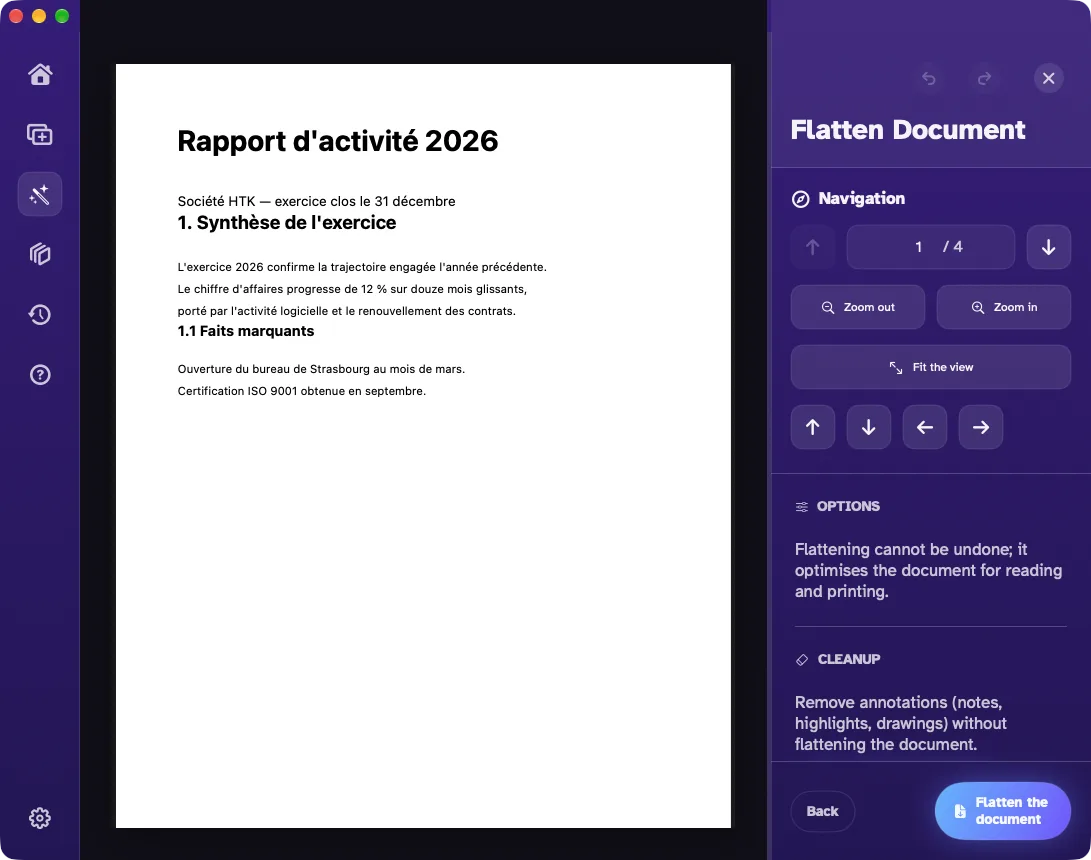Pan the view right

(980, 427)
